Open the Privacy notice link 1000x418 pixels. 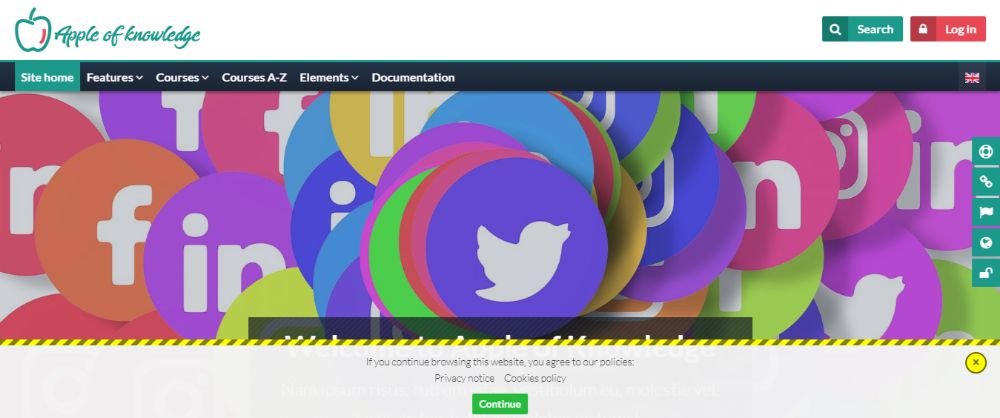464,378
